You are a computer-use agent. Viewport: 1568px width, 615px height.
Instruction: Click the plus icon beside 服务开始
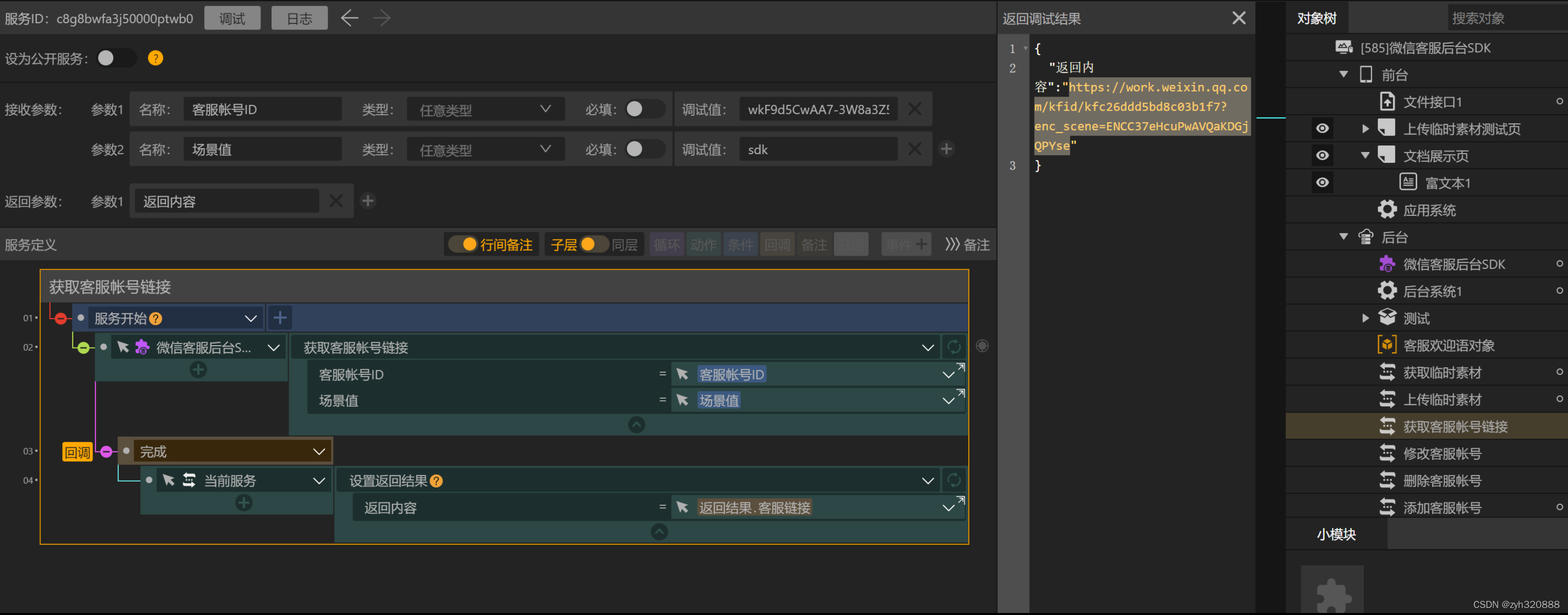pos(280,318)
